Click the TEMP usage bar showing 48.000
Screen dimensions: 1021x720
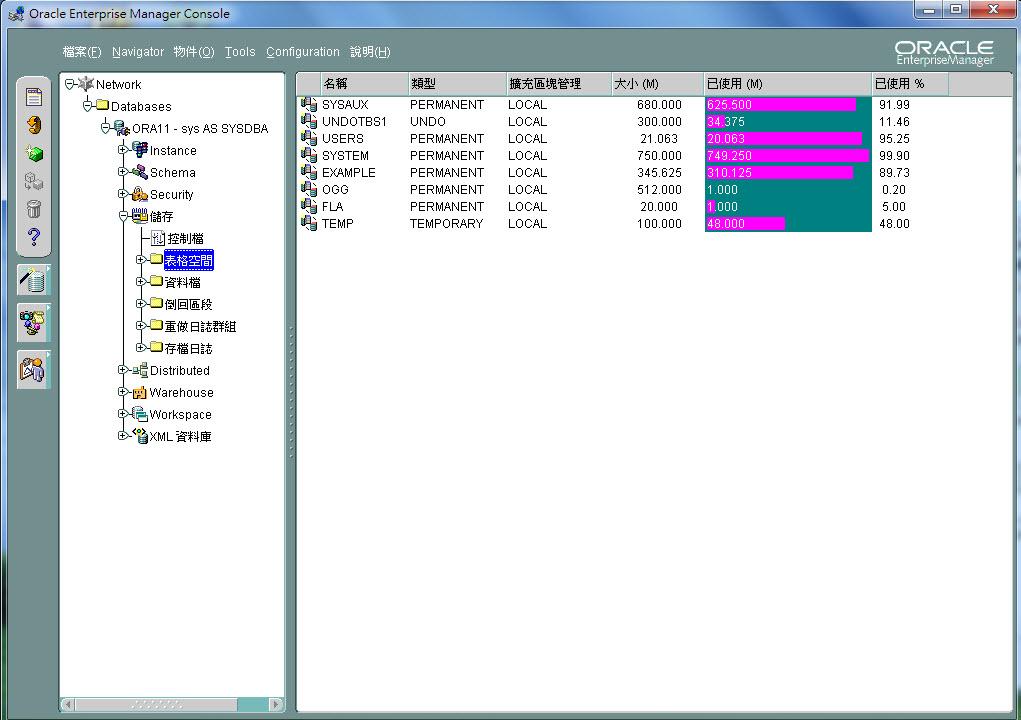tap(746, 223)
